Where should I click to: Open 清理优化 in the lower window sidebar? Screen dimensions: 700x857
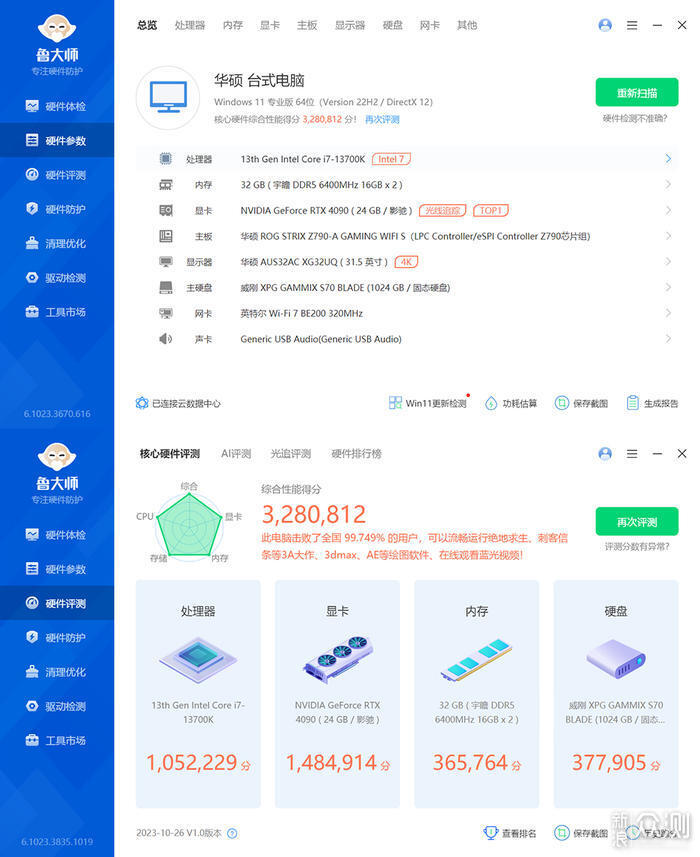coord(57,672)
